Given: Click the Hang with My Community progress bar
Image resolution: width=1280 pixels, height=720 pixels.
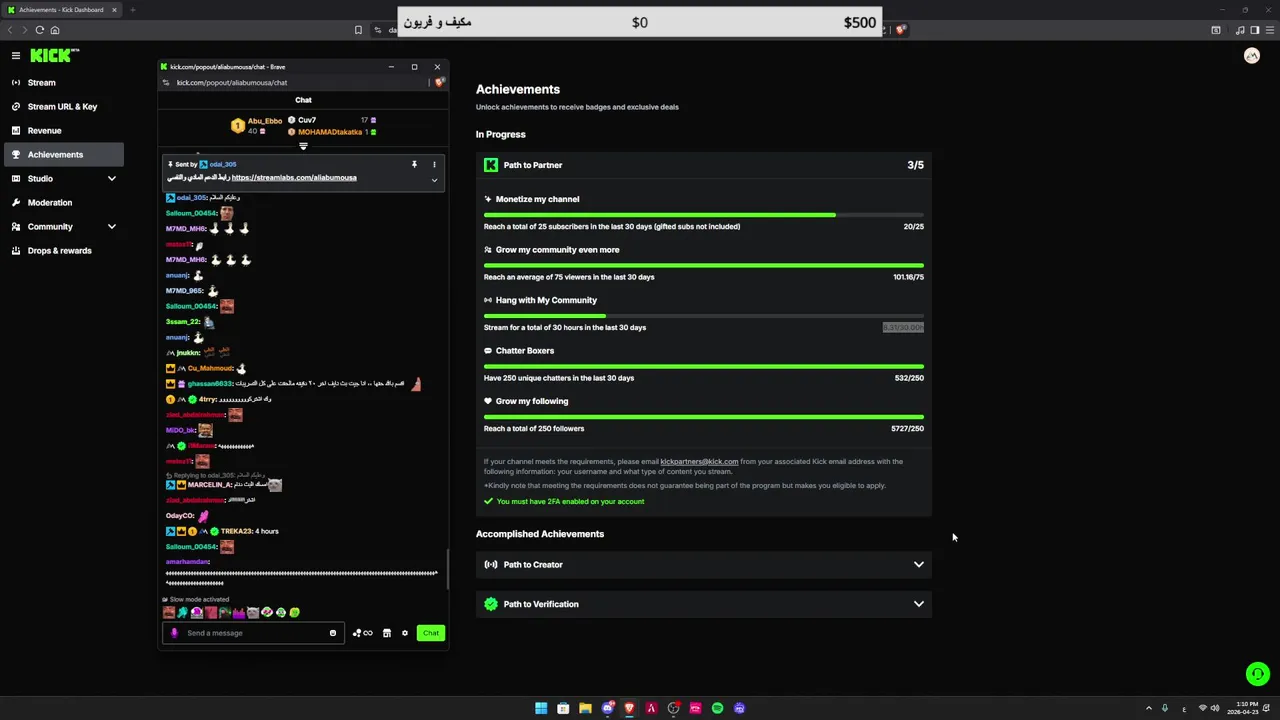Looking at the screenshot, I should (x=704, y=316).
